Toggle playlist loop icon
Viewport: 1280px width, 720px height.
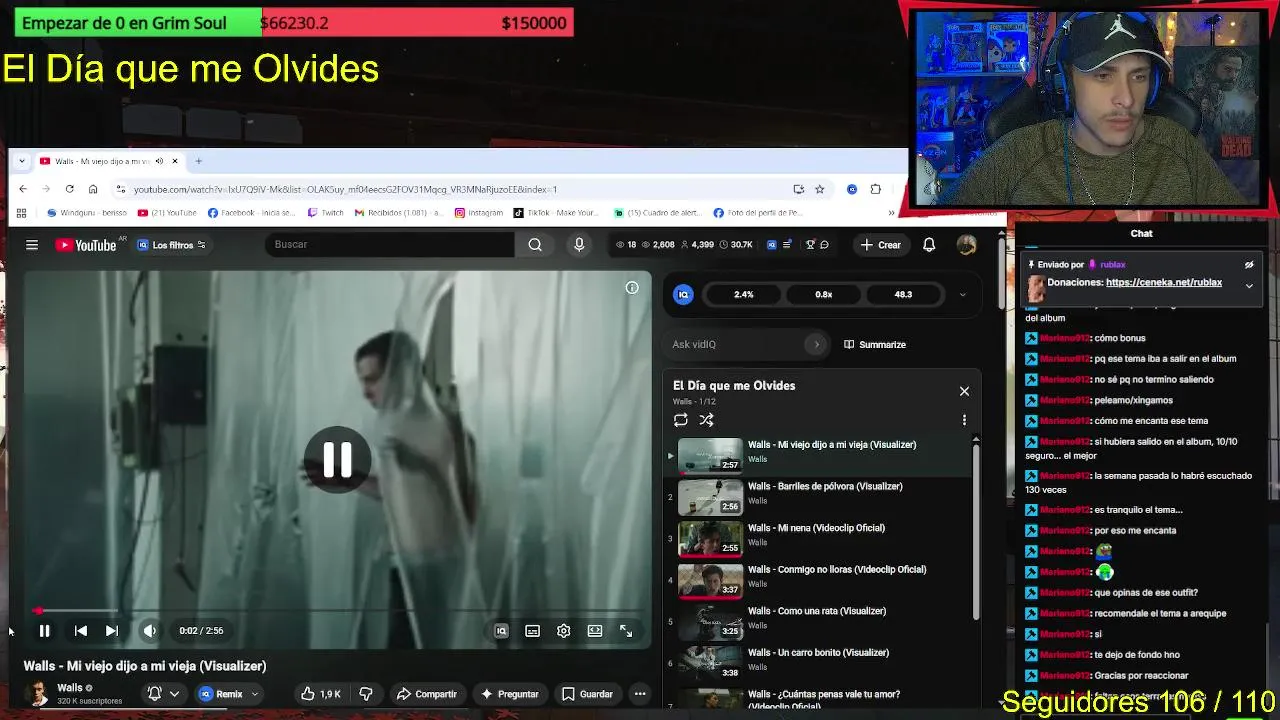point(681,420)
